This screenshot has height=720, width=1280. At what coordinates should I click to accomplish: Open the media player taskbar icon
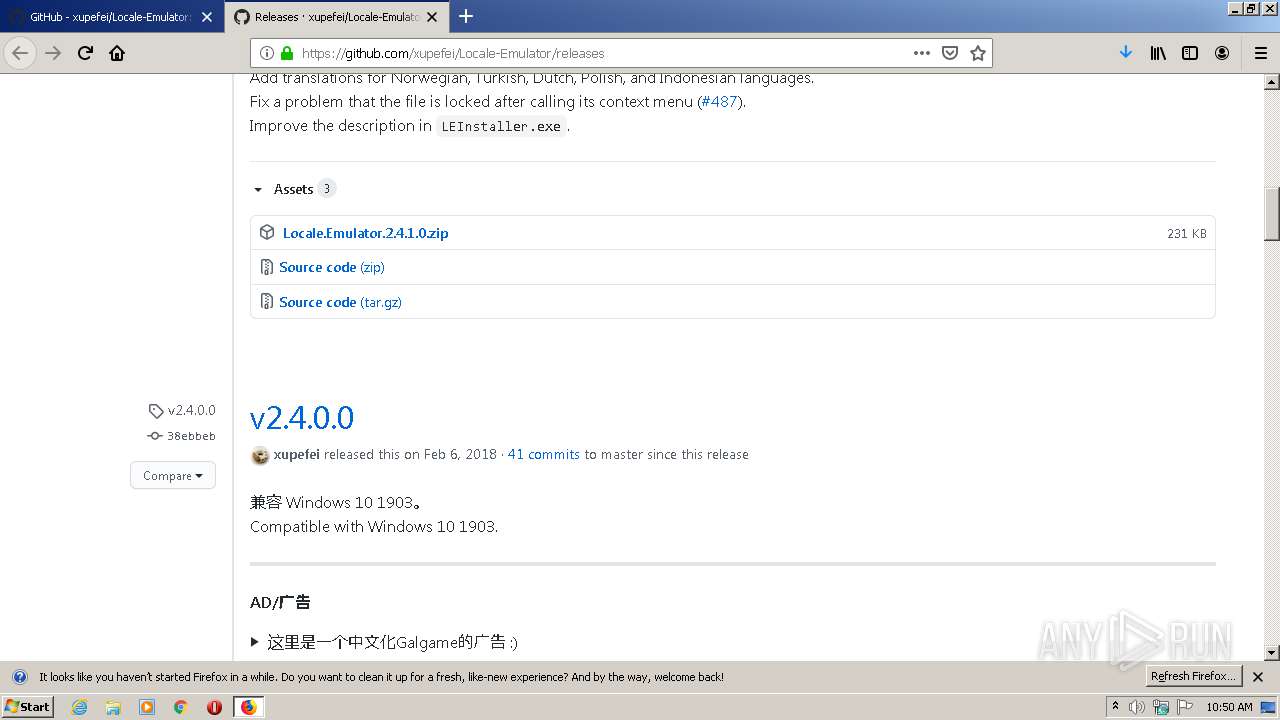click(147, 707)
